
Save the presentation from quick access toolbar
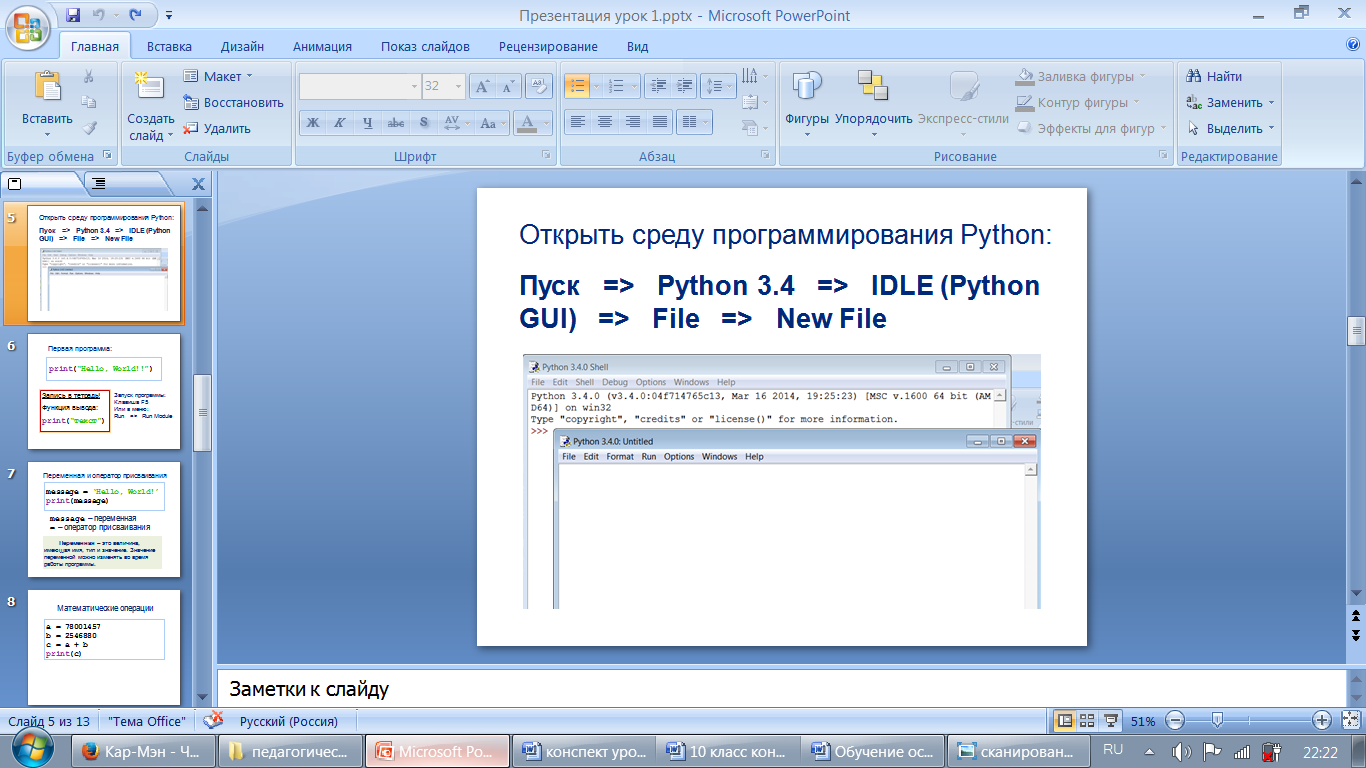(73, 15)
